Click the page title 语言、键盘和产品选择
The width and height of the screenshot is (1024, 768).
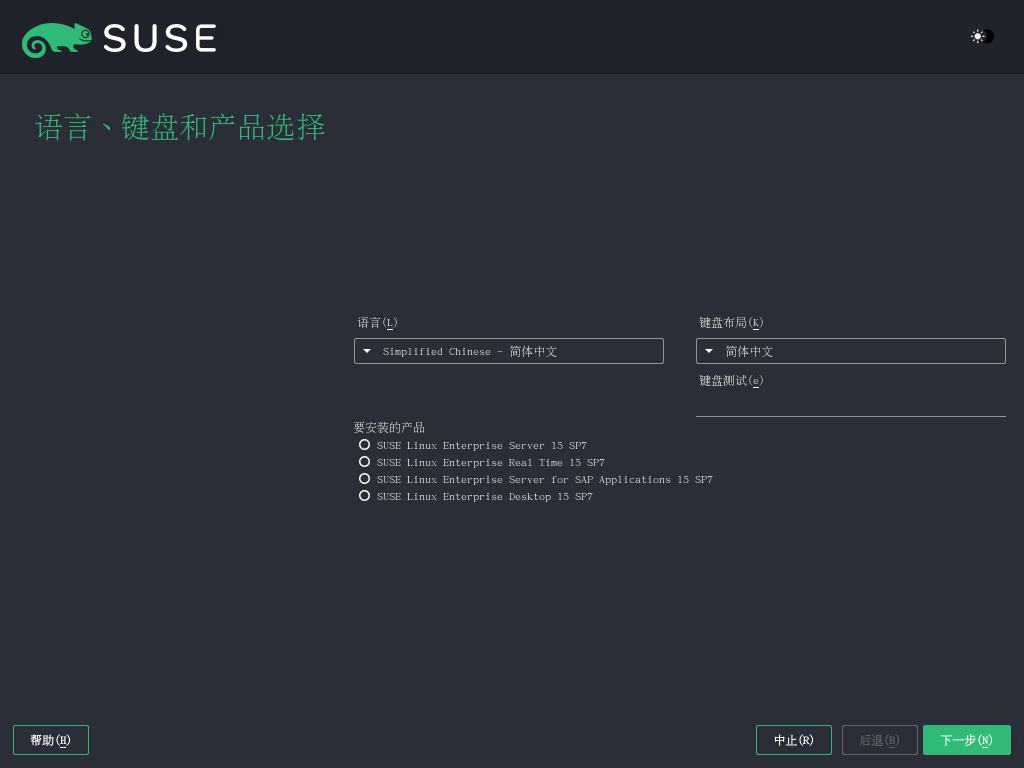pyautogui.click(x=180, y=127)
